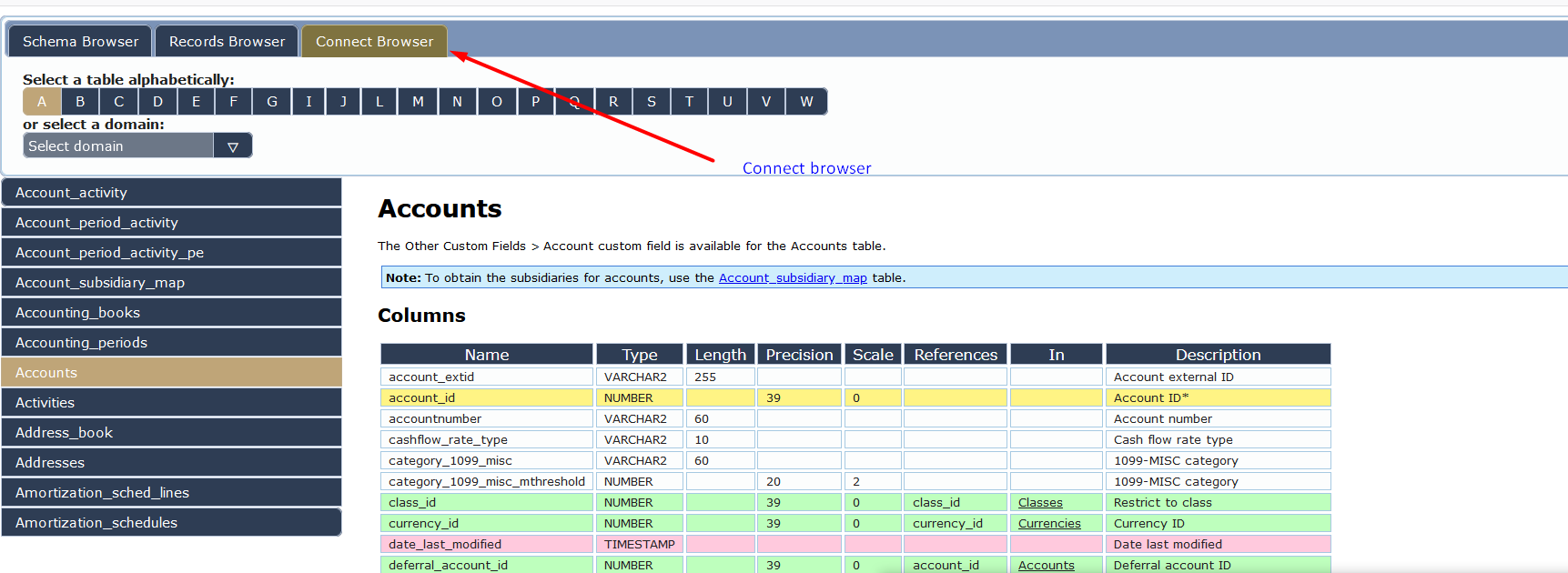Click the Description column header
This screenshot has height=573, width=1568.
coord(1219,354)
